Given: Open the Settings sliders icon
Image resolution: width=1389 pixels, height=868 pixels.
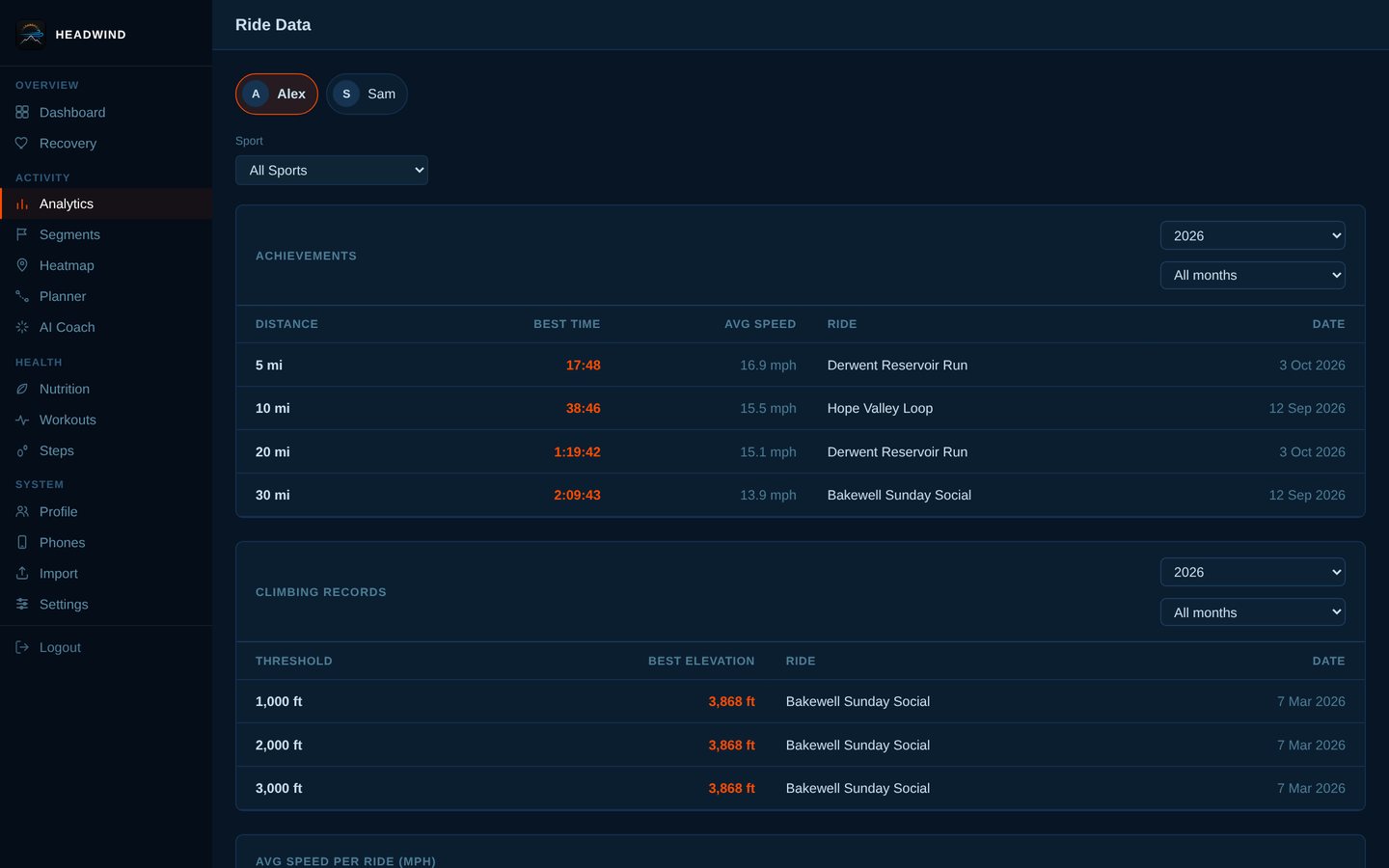Looking at the screenshot, I should pyautogui.click(x=22, y=605).
